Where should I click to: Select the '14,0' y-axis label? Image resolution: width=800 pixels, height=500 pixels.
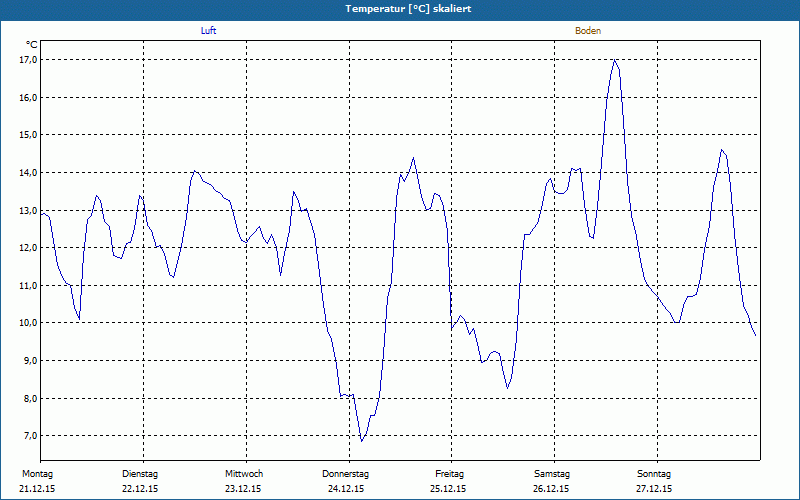tap(29, 172)
